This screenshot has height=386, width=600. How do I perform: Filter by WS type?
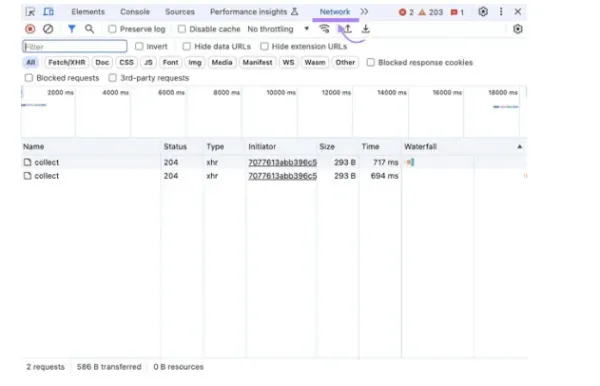[x=288, y=62]
